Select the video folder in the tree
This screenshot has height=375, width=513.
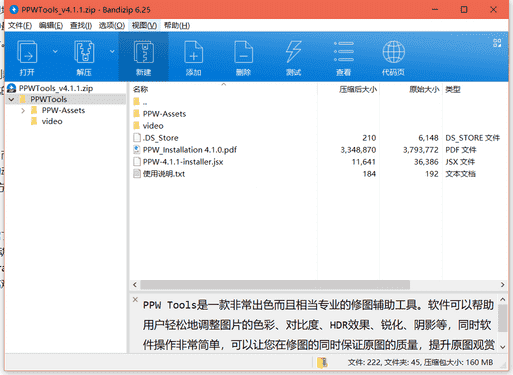(x=52, y=121)
